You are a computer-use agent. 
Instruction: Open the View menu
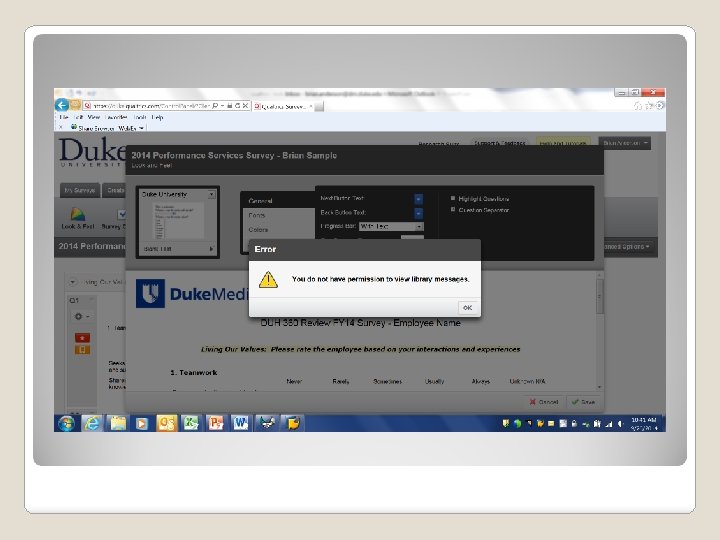click(93, 117)
